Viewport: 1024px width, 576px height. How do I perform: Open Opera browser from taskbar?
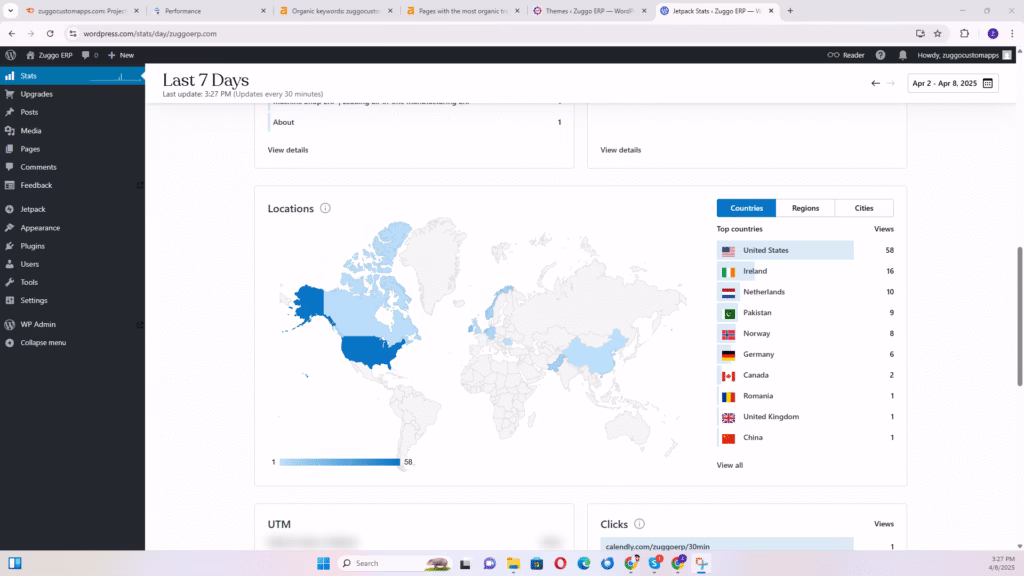pyautogui.click(x=560, y=563)
